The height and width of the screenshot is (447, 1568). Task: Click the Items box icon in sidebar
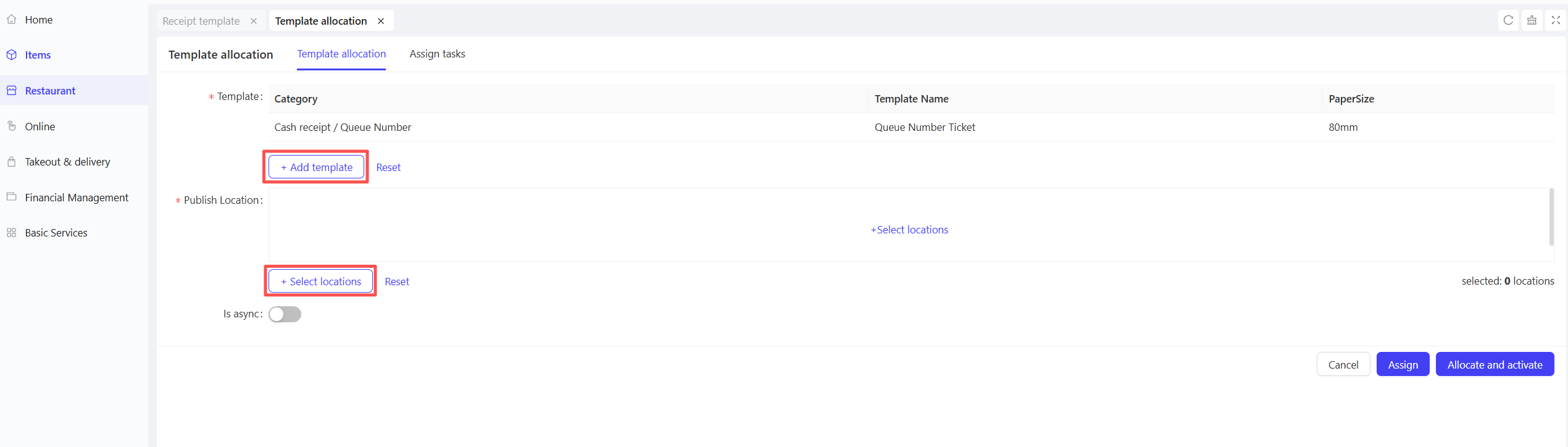(11, 55)
